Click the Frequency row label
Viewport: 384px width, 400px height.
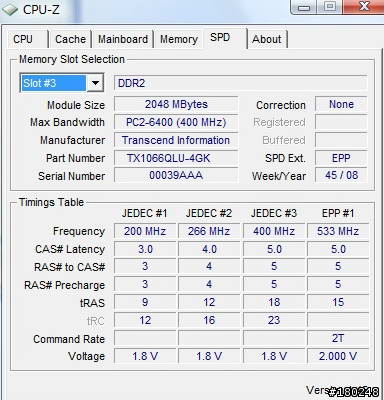pyautogui.click(x=79, y=231)
